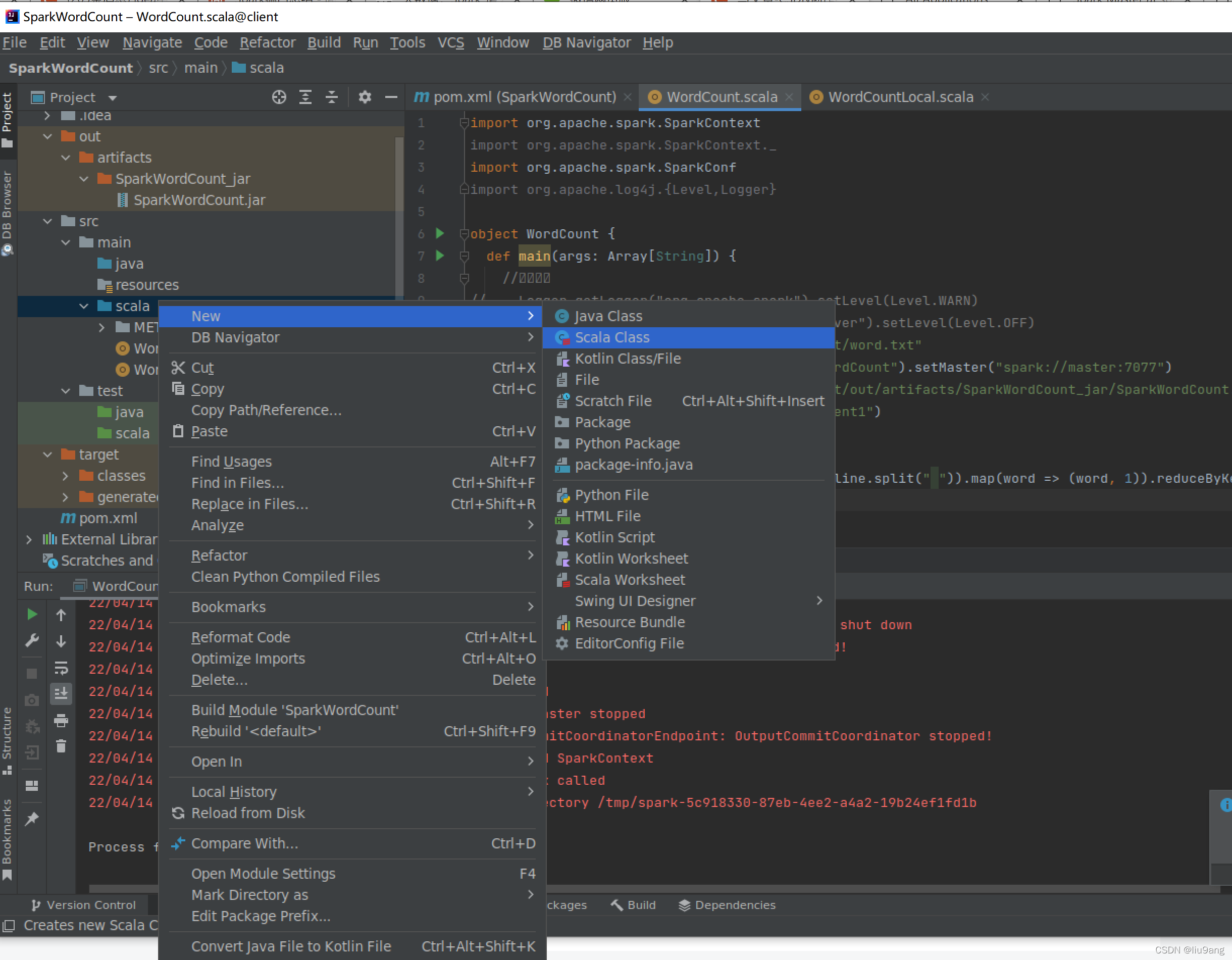The width and height of the screenshot is (1232, 960).
Task: Close the WordCount.scala tab
Action: (x=789, y=97)
